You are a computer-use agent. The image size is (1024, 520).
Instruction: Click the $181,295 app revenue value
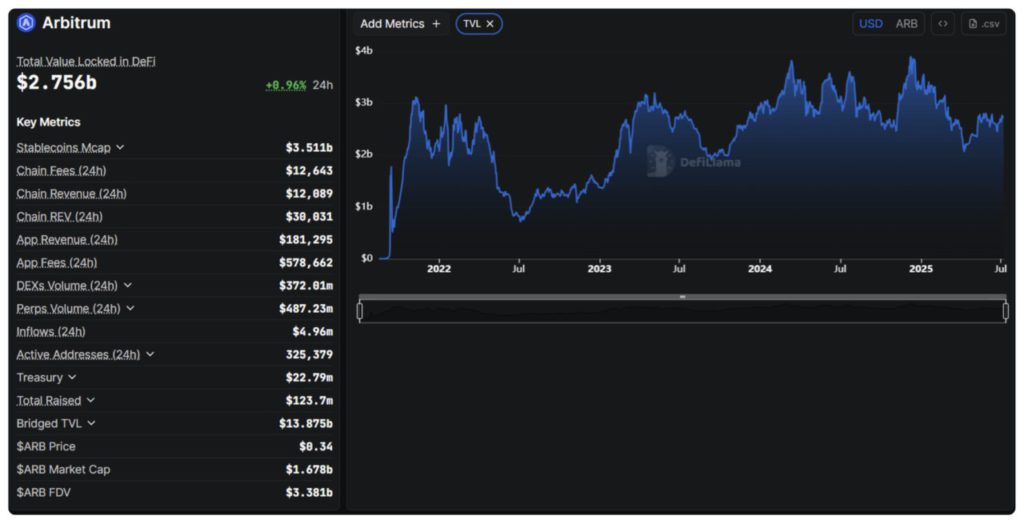point(306,240)
